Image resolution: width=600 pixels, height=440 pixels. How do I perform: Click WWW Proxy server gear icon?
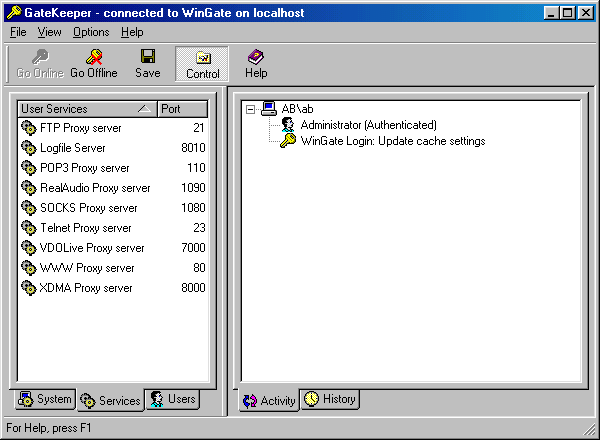pyautogui.click(x=29, y=268)
